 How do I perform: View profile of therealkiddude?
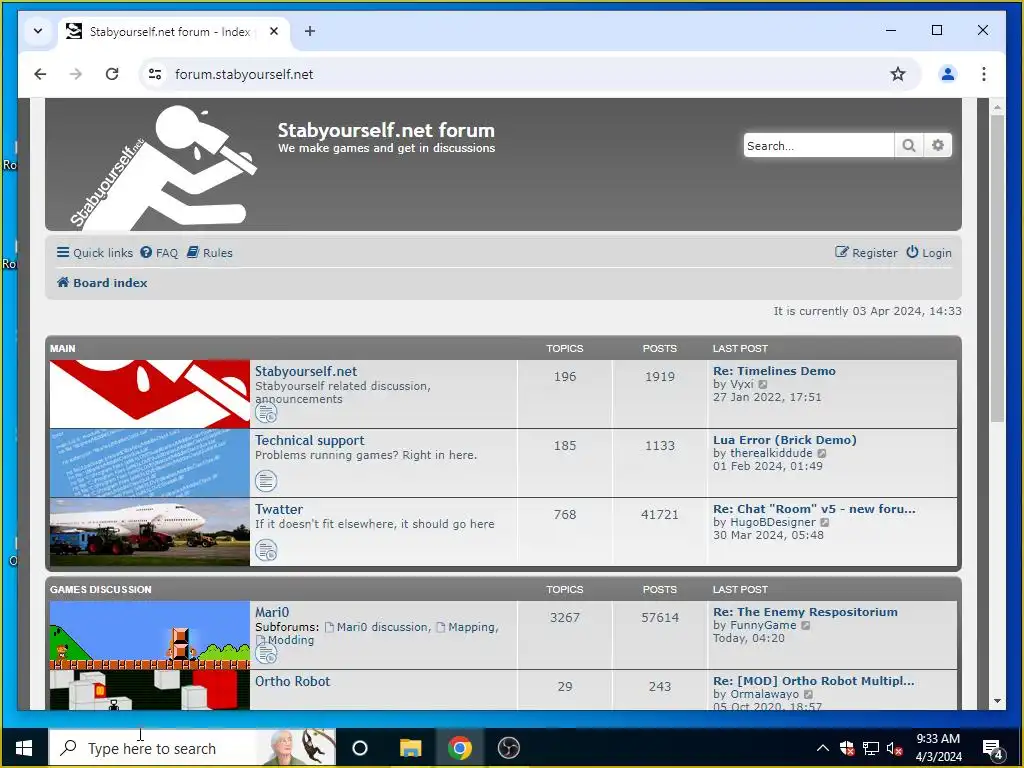click(771, 453)
